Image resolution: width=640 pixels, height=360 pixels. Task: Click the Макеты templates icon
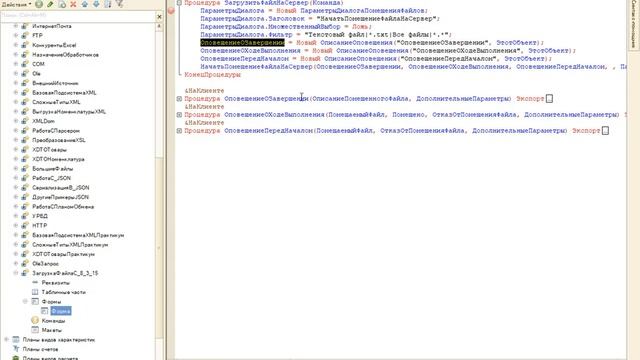35,330
